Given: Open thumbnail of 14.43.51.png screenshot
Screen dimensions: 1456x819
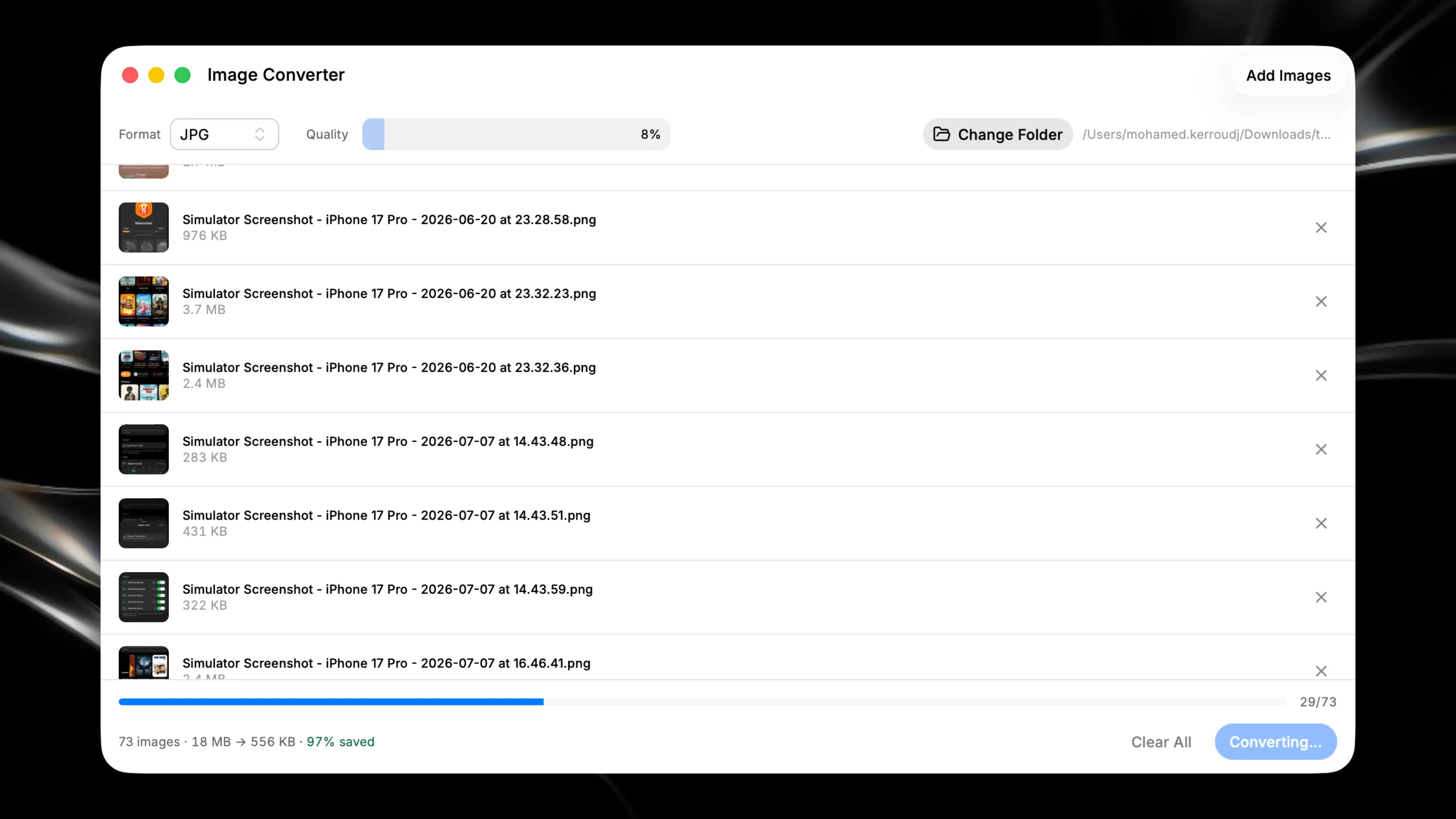Looking at the screenshot, I should tap(144, 523).
